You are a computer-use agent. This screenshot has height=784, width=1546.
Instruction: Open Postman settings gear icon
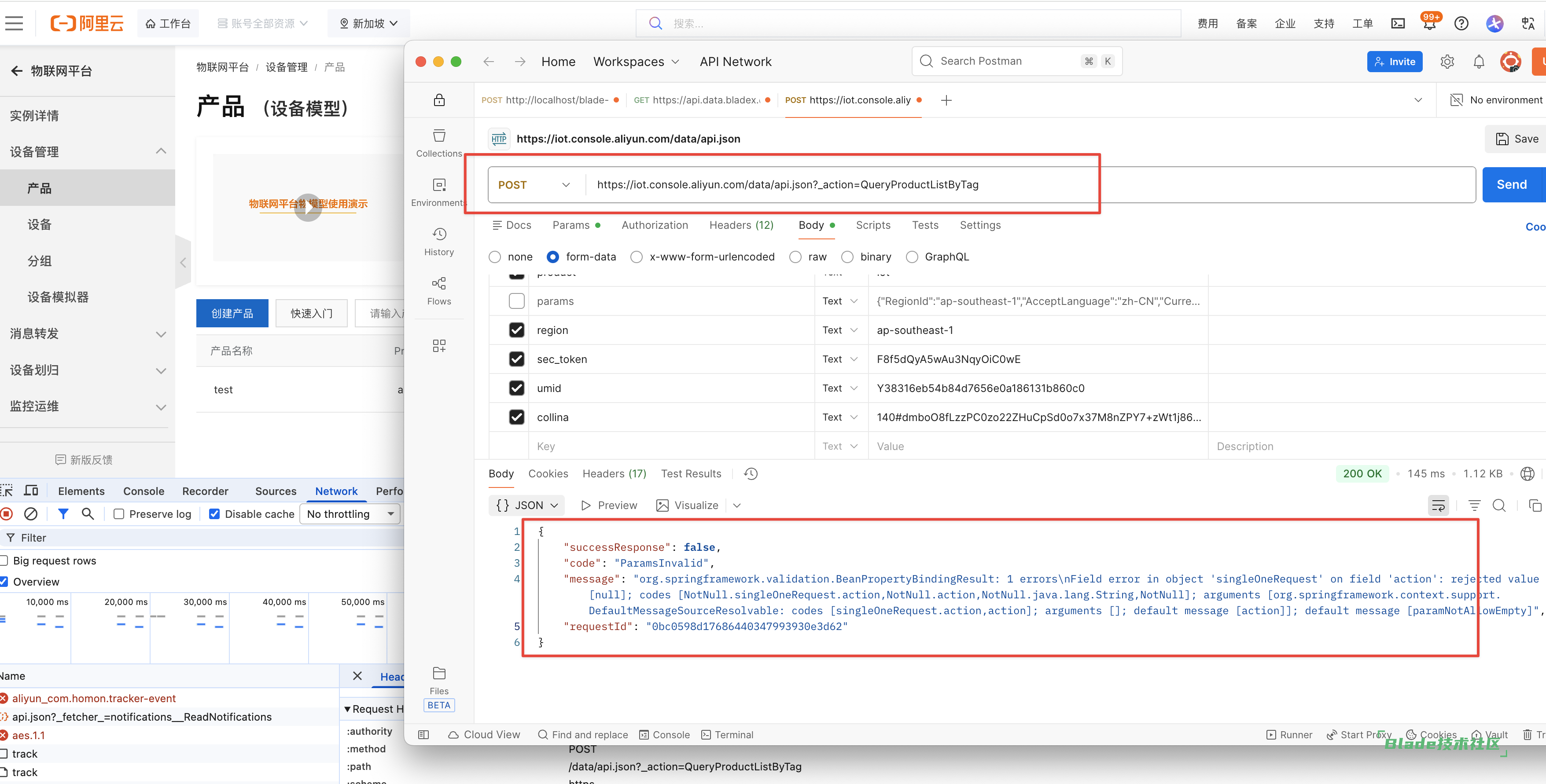click(1447, 62)
